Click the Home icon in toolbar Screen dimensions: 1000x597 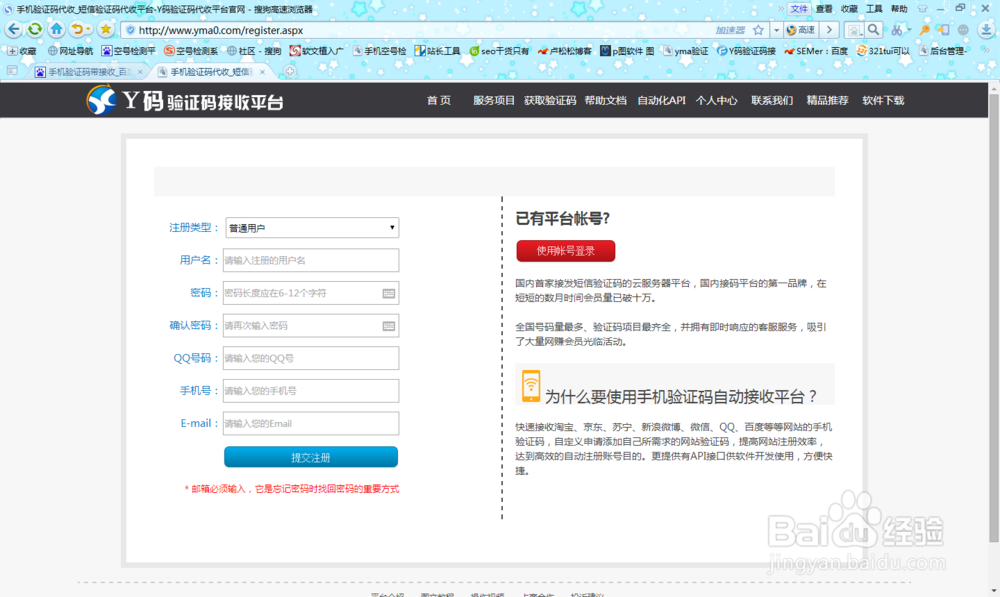coord(56,29)
